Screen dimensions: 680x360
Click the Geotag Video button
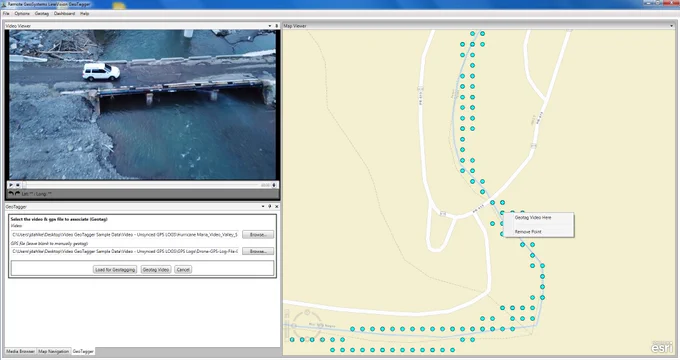(x=156, y=269)
